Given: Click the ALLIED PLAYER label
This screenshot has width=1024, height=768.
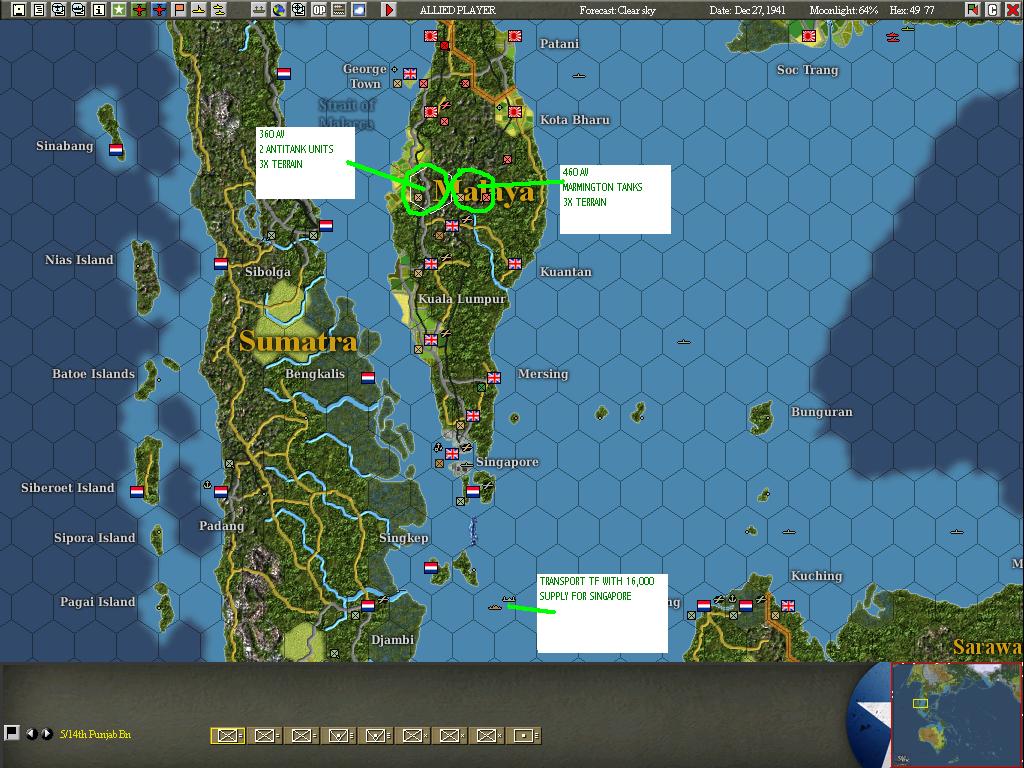Looking at the screenshot, I should point(457,10).
